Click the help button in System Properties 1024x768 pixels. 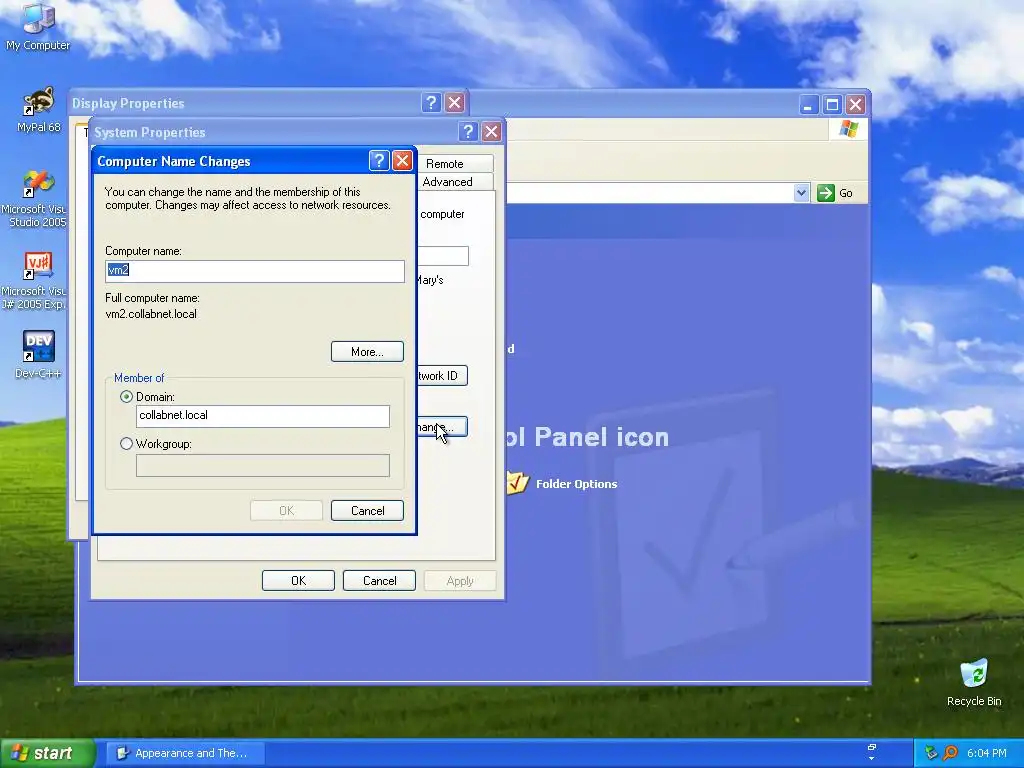tap(468, 132)
